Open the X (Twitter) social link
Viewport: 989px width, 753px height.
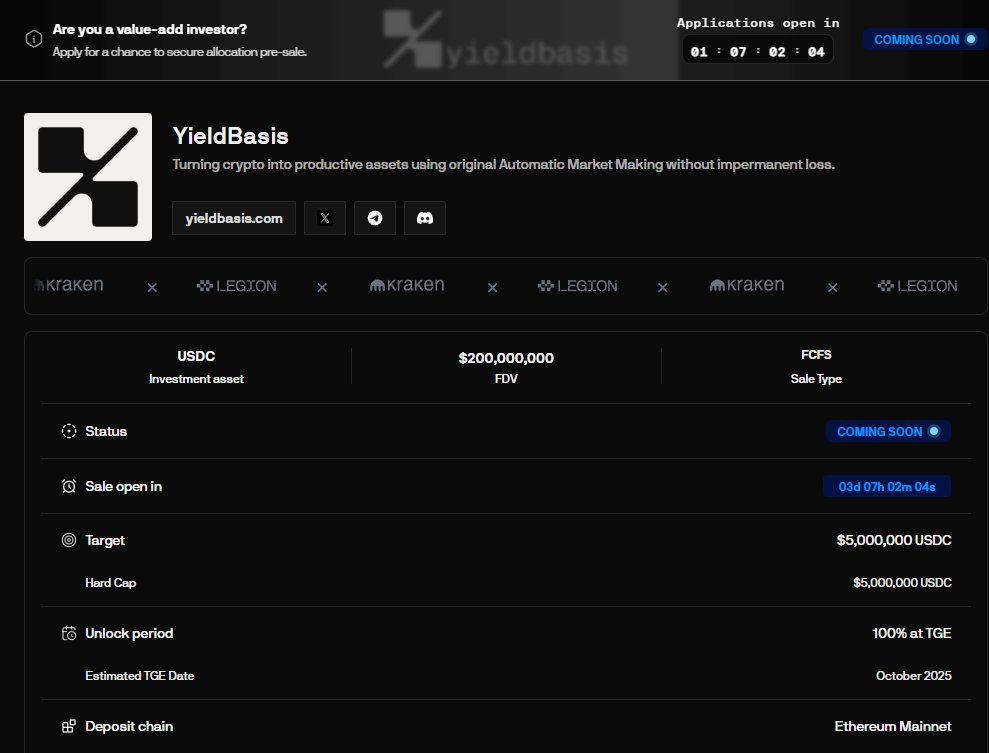click(325, 218)
